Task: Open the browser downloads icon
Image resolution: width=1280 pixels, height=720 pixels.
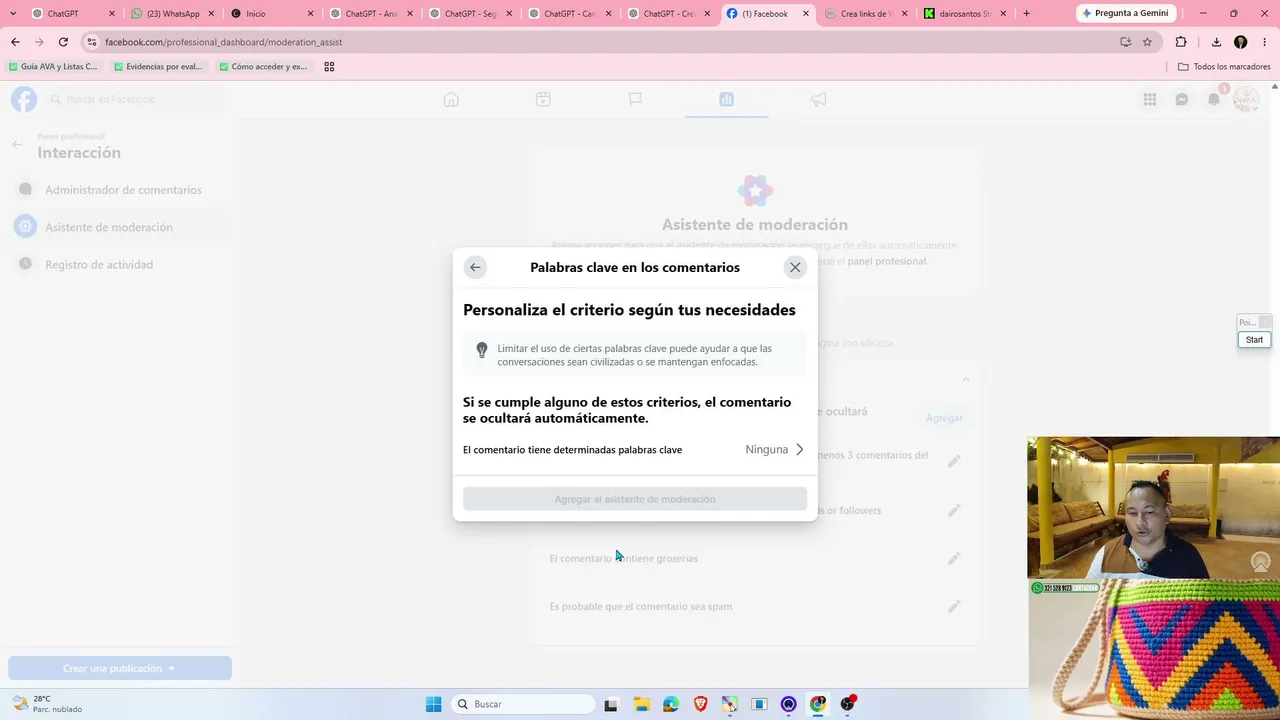Action: tap(1216, 42)
